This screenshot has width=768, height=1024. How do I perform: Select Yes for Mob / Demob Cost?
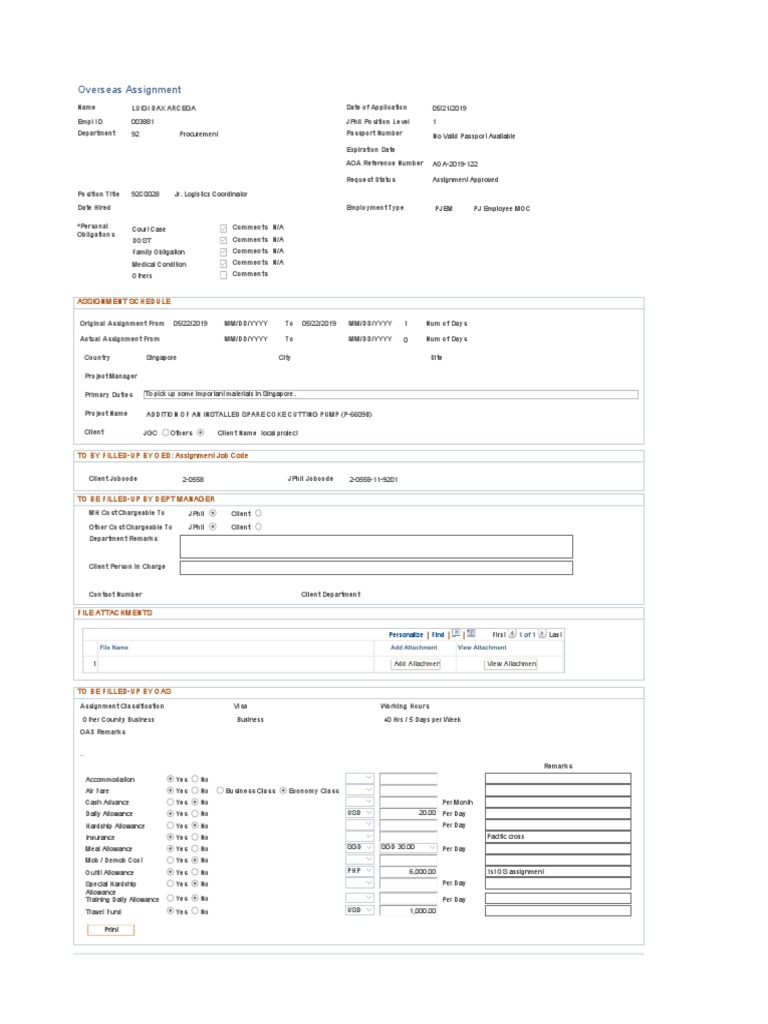(x=170, y=860)
